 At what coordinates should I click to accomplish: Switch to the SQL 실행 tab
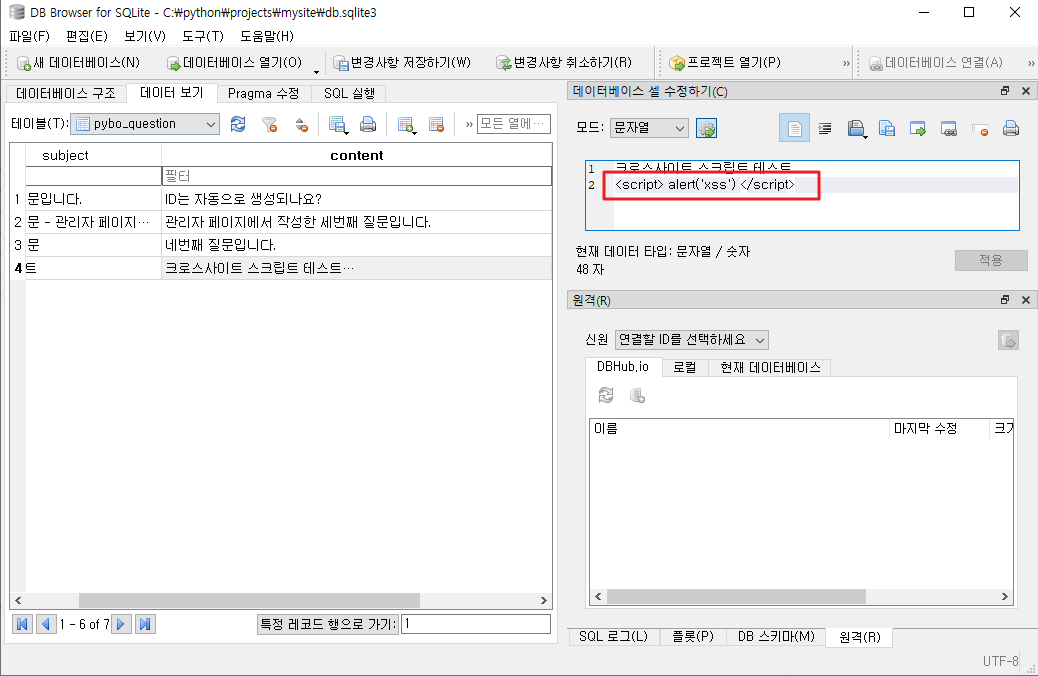[x=349, y=93]
